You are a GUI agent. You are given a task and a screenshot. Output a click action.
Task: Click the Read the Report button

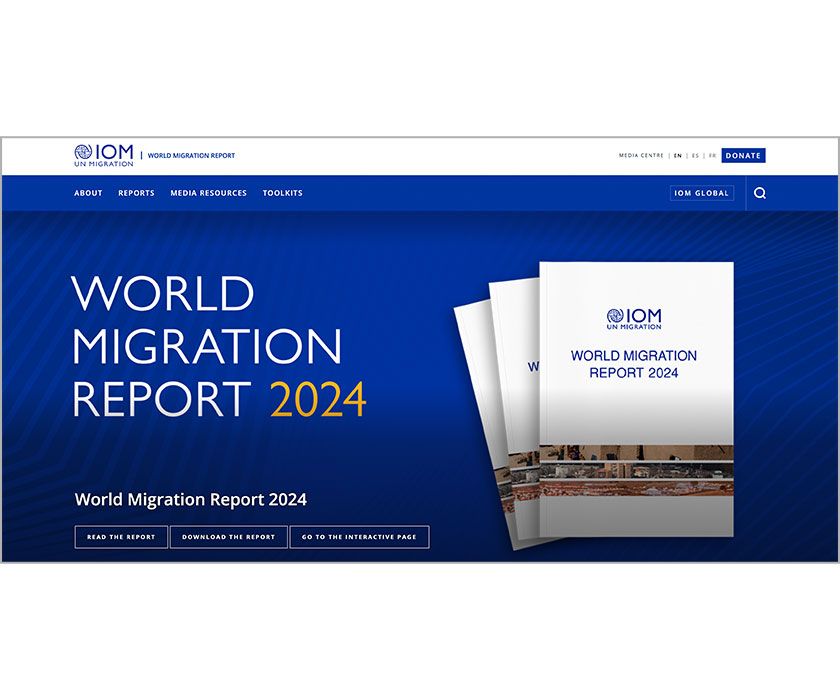(x=121, y=537)
